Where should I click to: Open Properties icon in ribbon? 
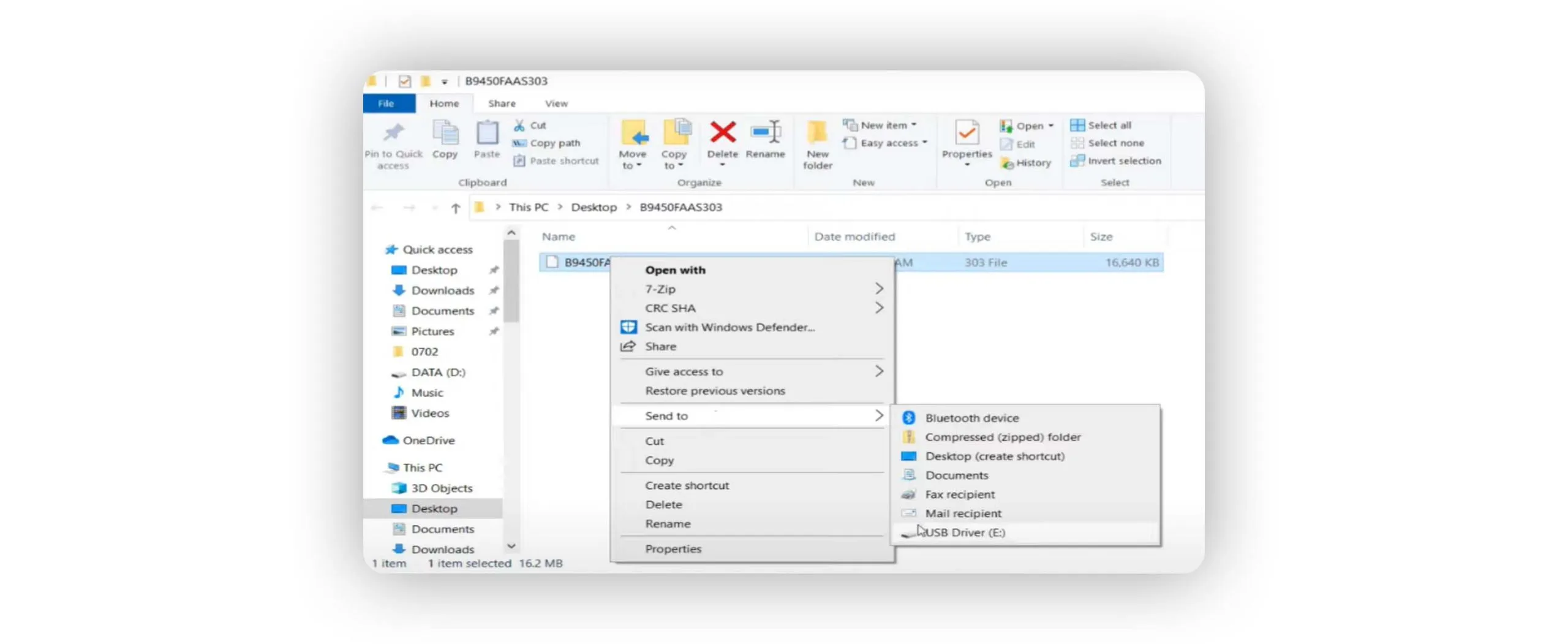click(966, 134)
